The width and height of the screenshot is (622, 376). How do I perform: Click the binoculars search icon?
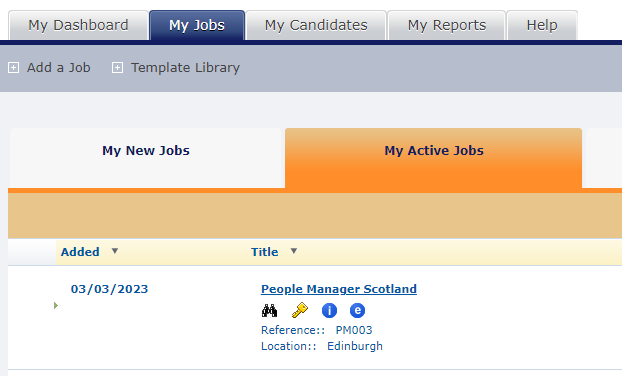point(269,310)
